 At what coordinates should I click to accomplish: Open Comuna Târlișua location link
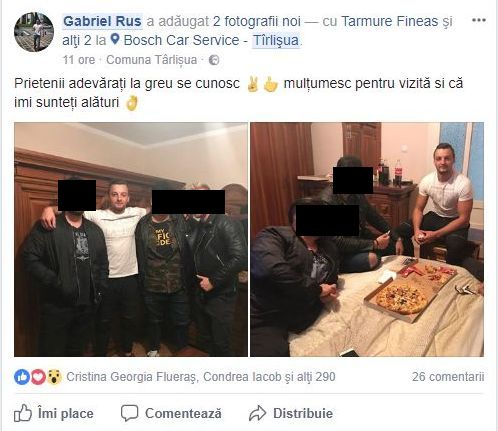(x=152, y=60)
